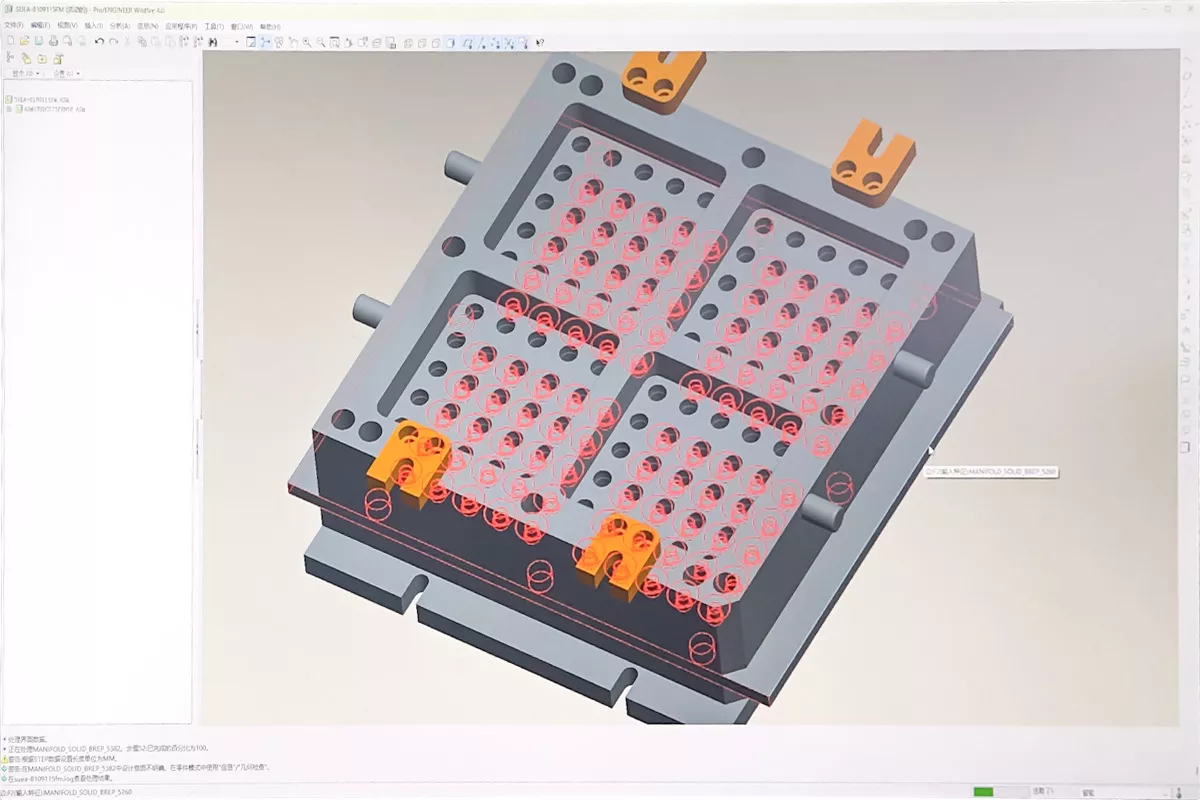
Task: Click the context help cursor-question icon
Action: [540, 42]
